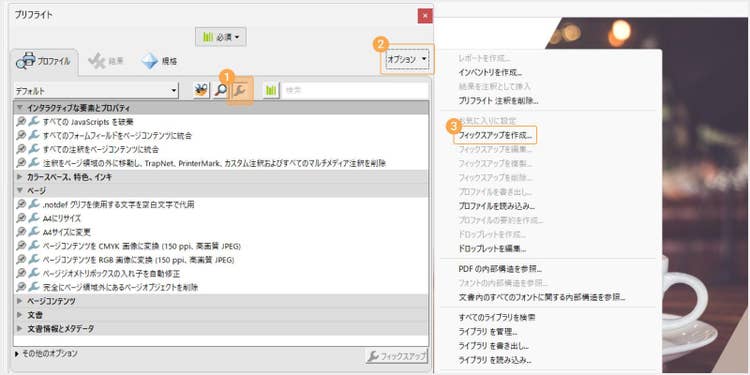This screenshot has height=375, width=750.
Task: Choose PDF の内部構造を参照... menu item
Action: pos(500,269)
